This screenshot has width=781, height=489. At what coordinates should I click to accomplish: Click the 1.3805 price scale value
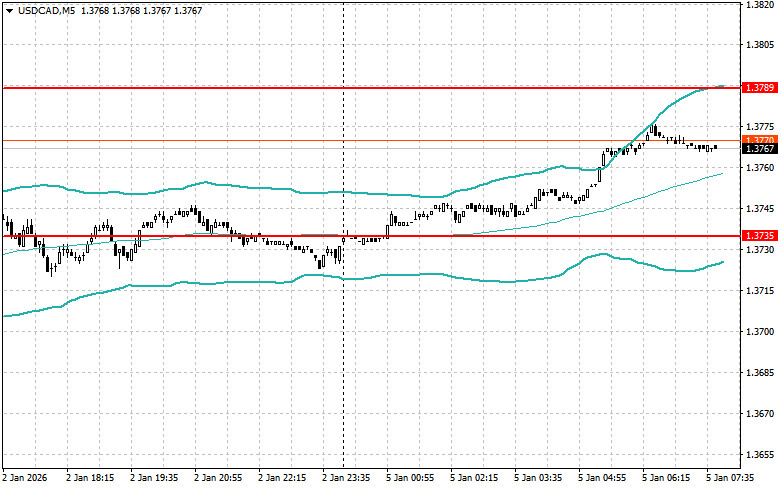760,45
